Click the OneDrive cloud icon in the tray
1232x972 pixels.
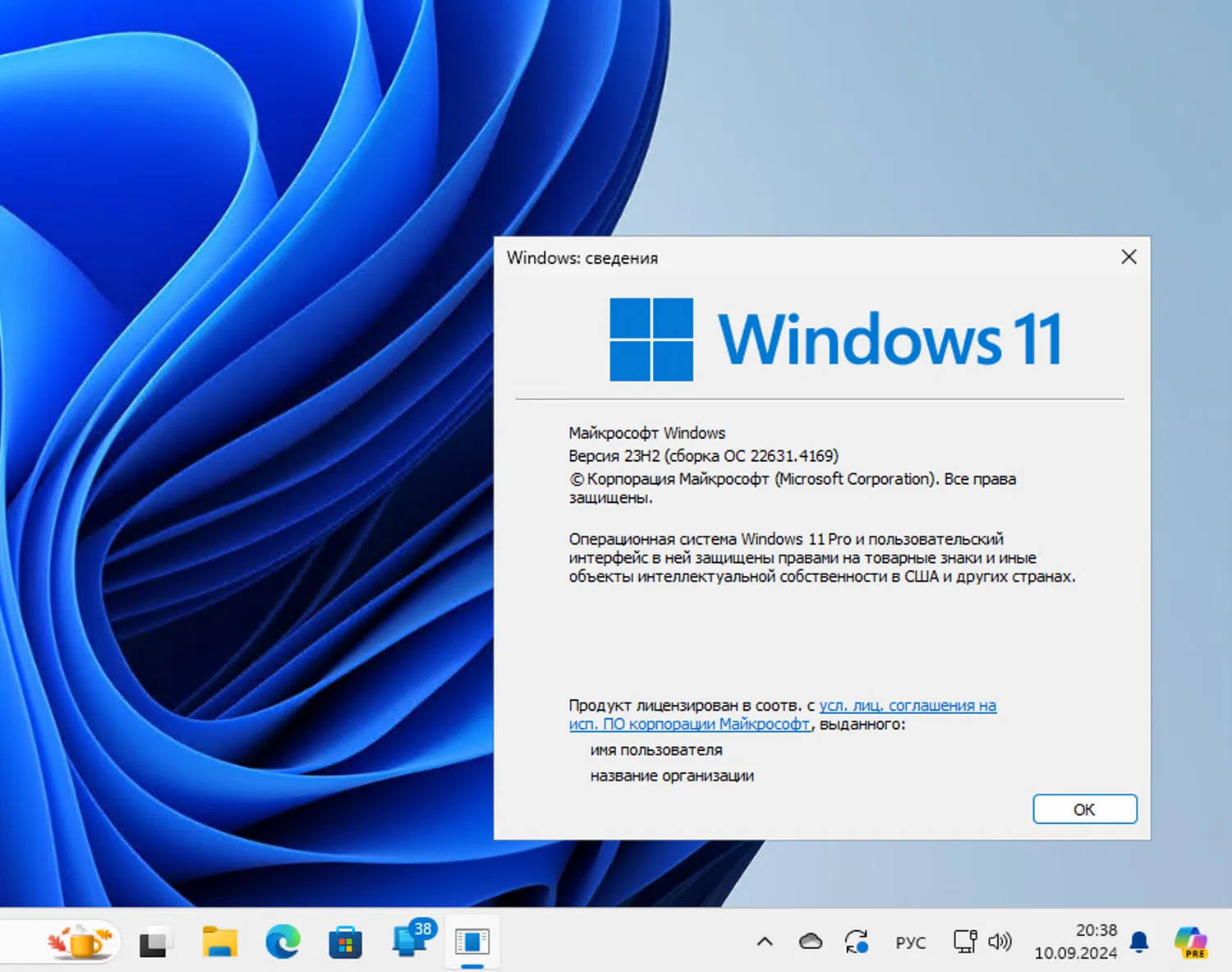(x=811, y=941)
